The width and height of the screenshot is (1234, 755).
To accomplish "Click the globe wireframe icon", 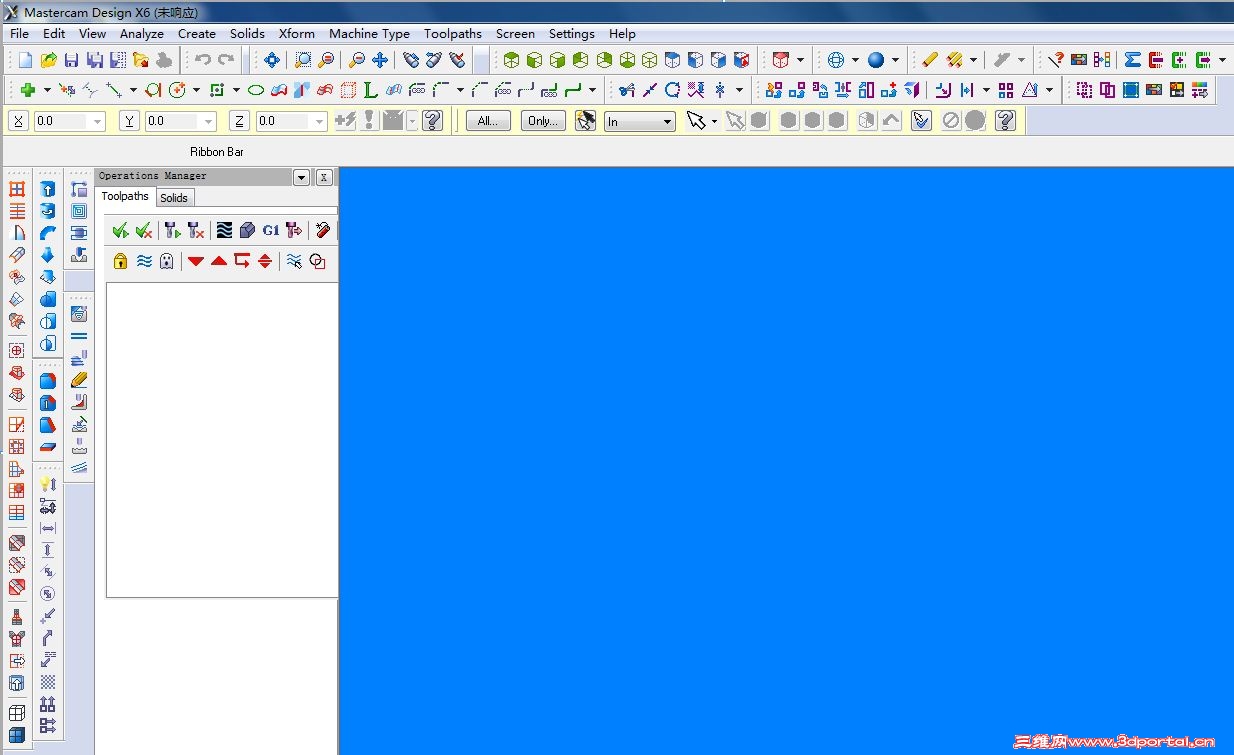I will point(836,60).
